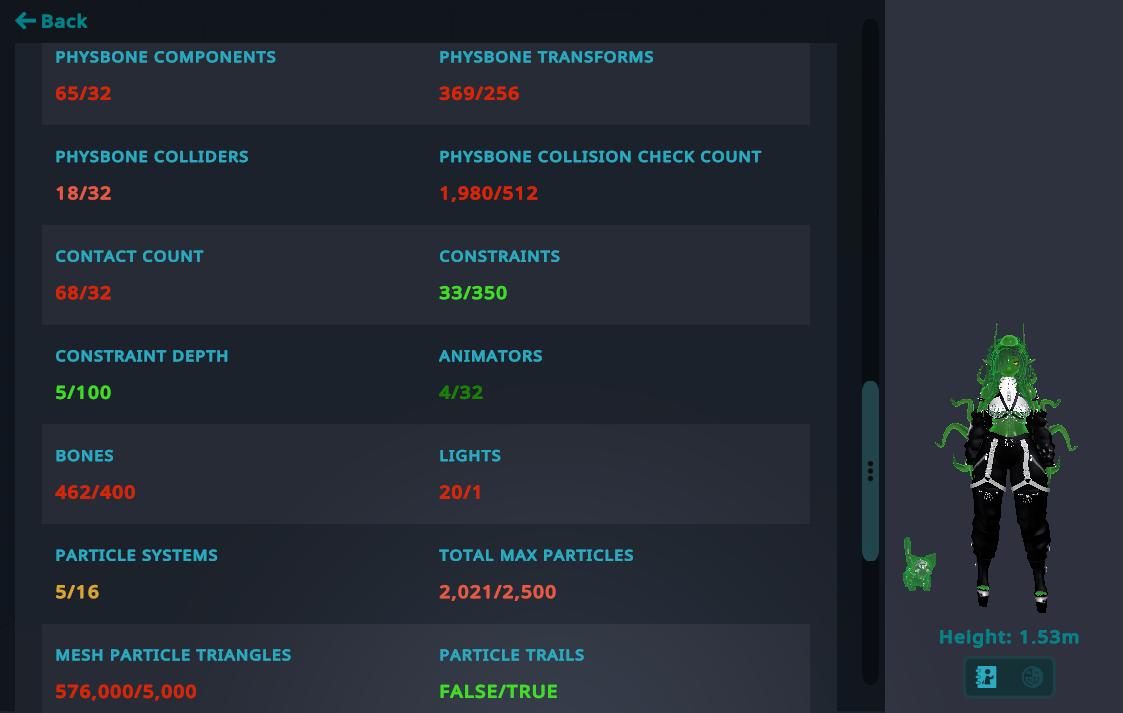Select the avatar notebook preview icon
Viewport: 1123px width, 713px height.
(x=986, y=676)
